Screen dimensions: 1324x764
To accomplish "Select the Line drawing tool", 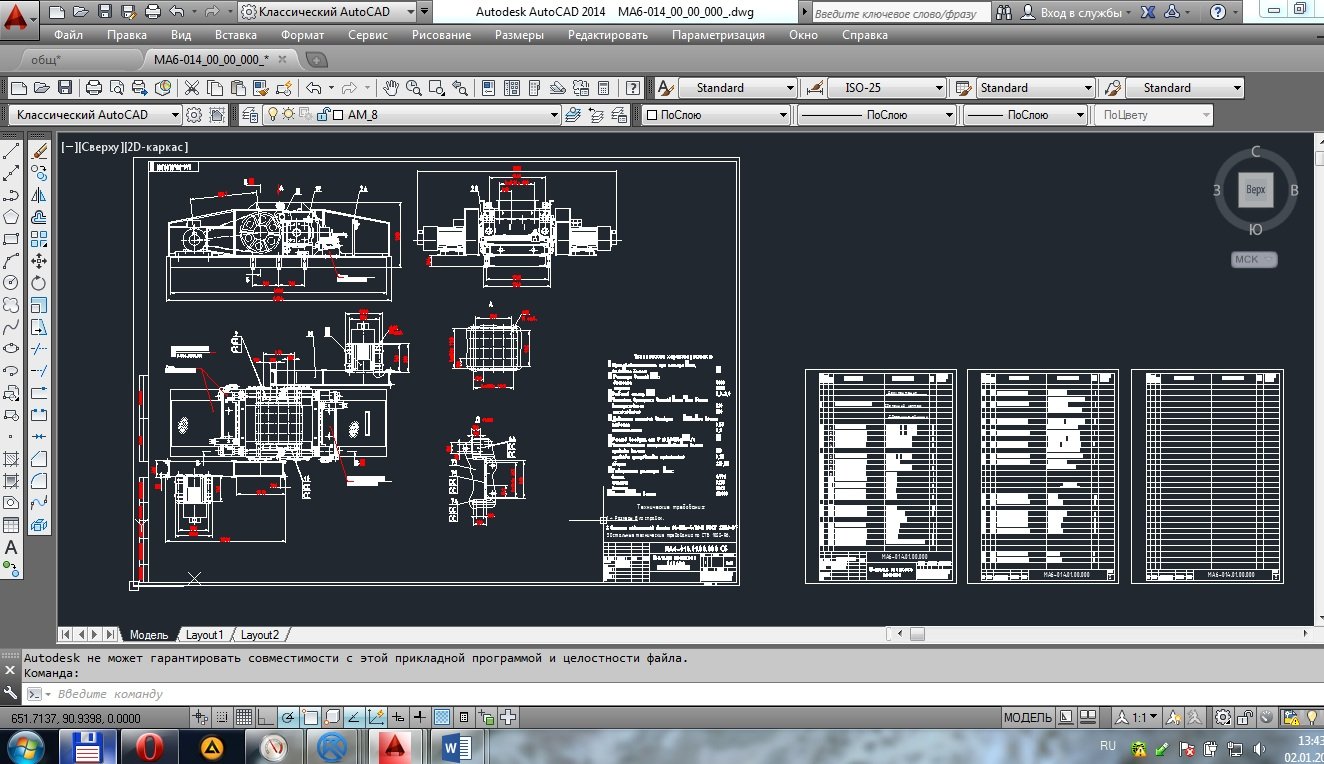I will tap(11, 152).
